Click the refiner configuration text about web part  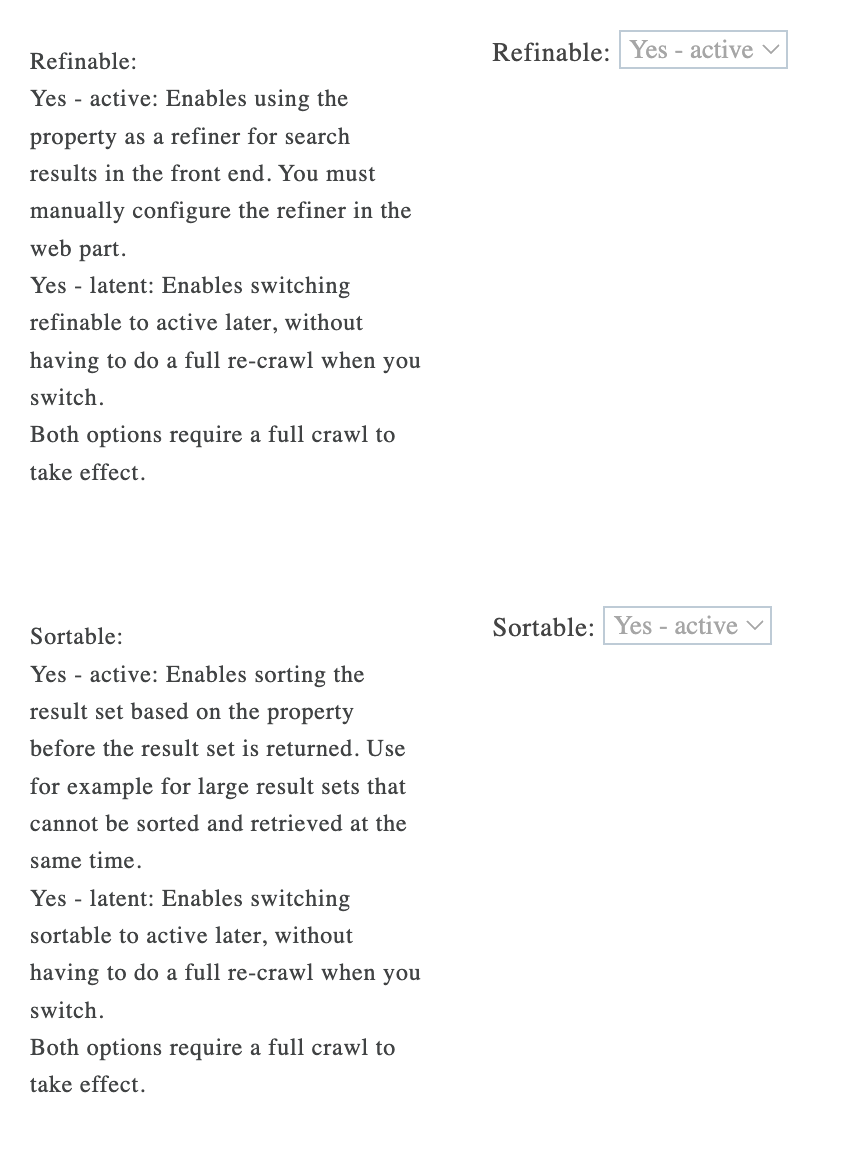(220, 229)
